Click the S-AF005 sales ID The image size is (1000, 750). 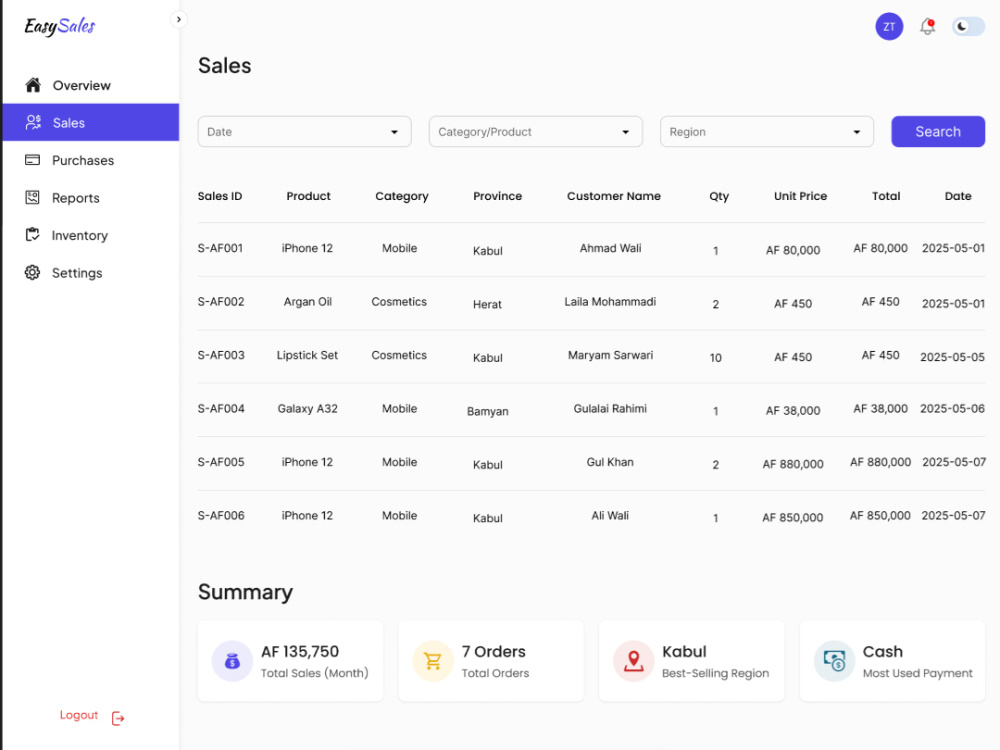click(221, 462)
